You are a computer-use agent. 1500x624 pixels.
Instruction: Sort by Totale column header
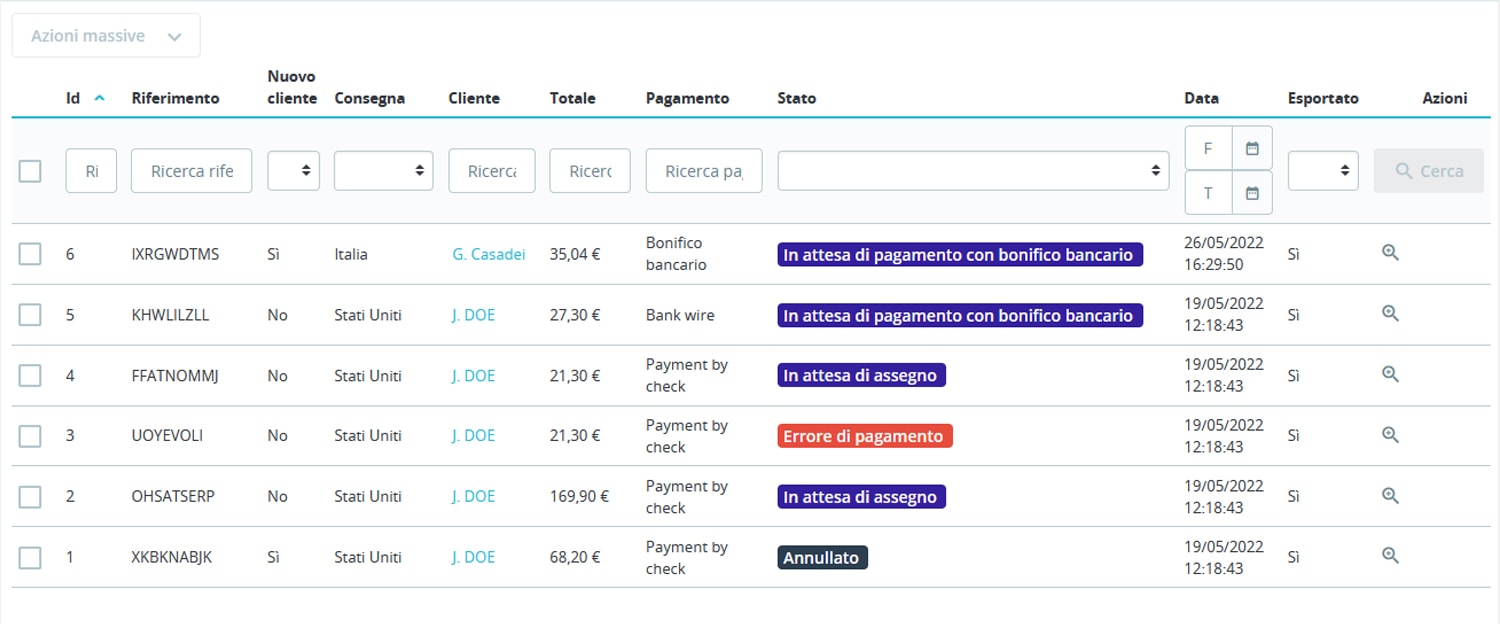(572, 98)
